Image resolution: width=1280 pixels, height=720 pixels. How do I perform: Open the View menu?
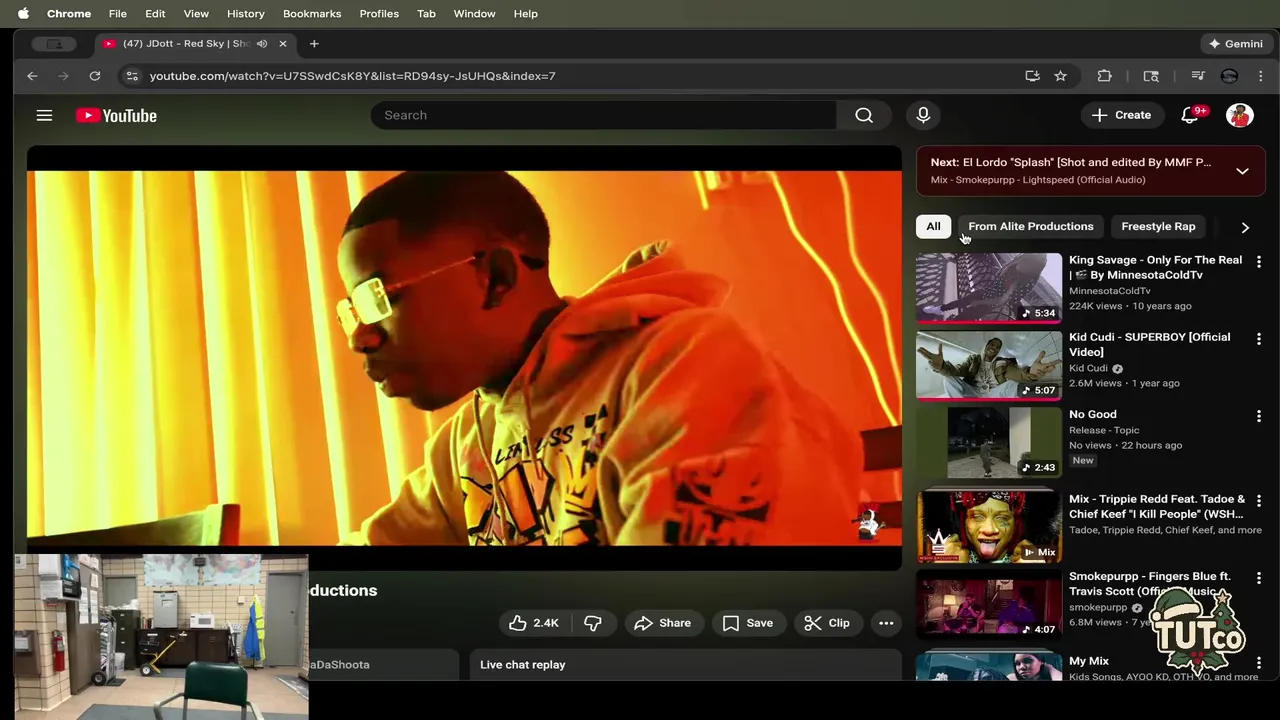coord(196,14)
